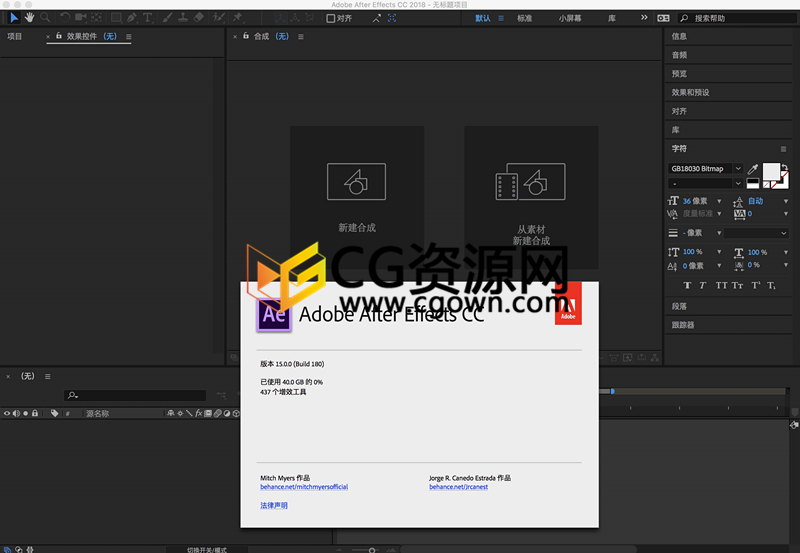Viewport: 800px width, 553px height.
Task: Open the tracking value 0 dropdown
Action: (786, 214)
